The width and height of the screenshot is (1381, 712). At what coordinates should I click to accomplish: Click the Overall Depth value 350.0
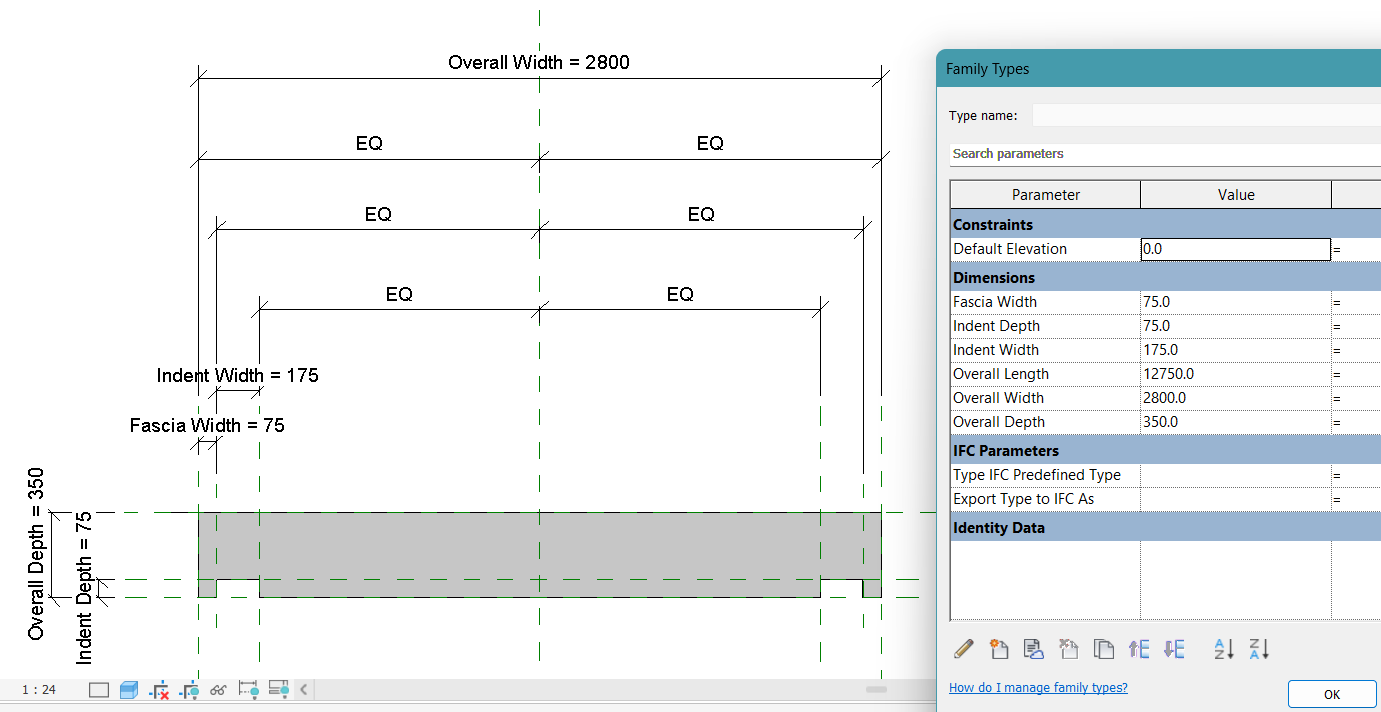click(1236, 422)
